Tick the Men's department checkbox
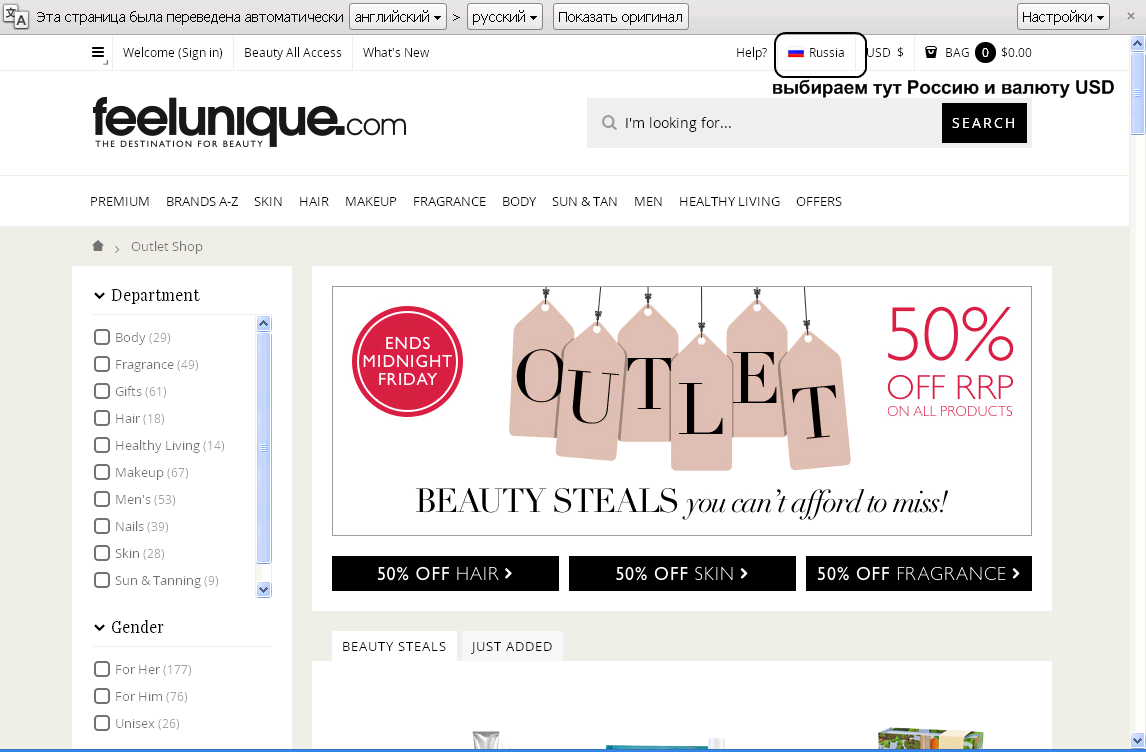Image resolution: width=1146 pixels, height=752 pixels. coord(102,499)
